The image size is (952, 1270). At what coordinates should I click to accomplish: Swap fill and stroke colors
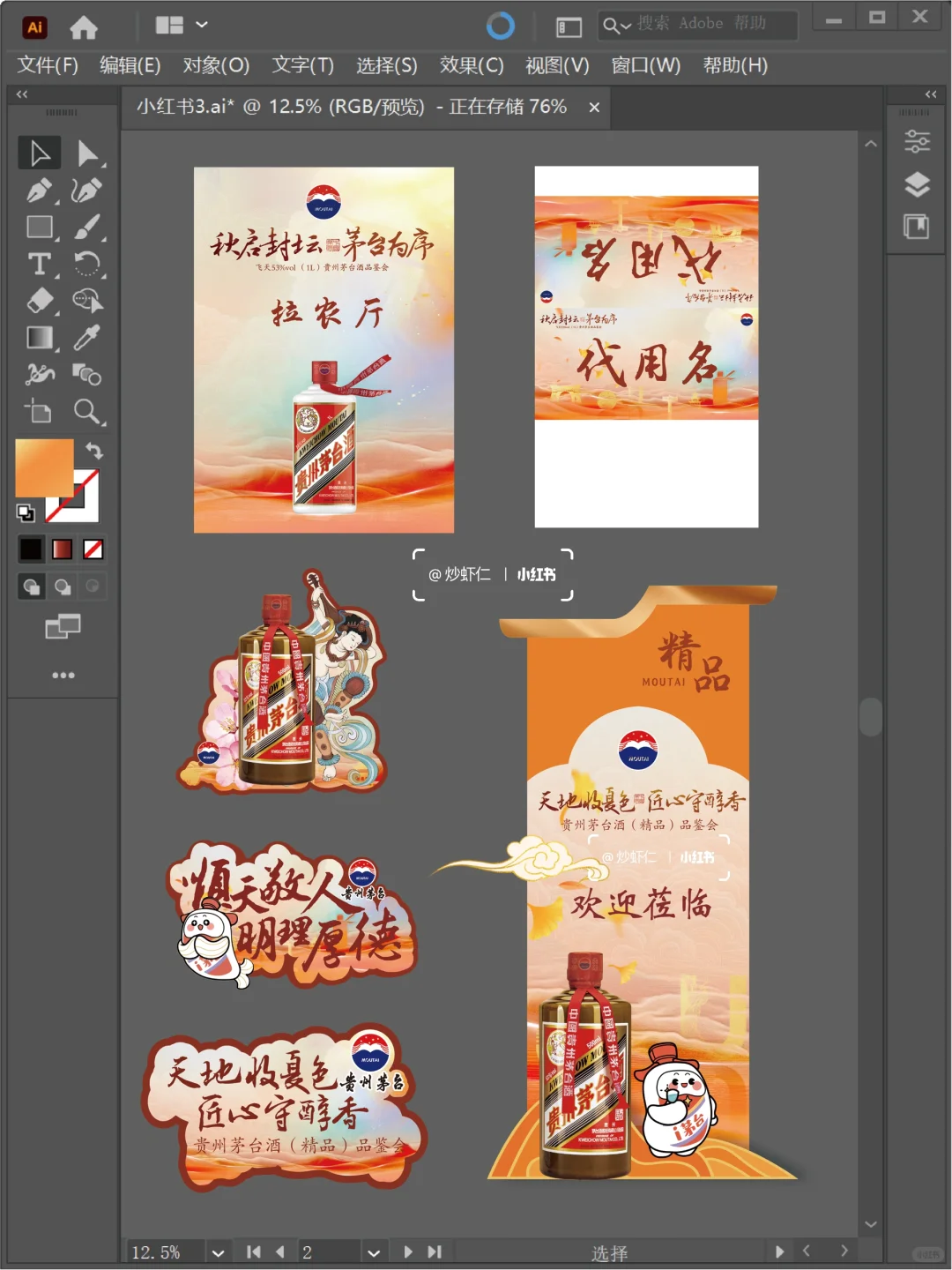tap(95, 451)
